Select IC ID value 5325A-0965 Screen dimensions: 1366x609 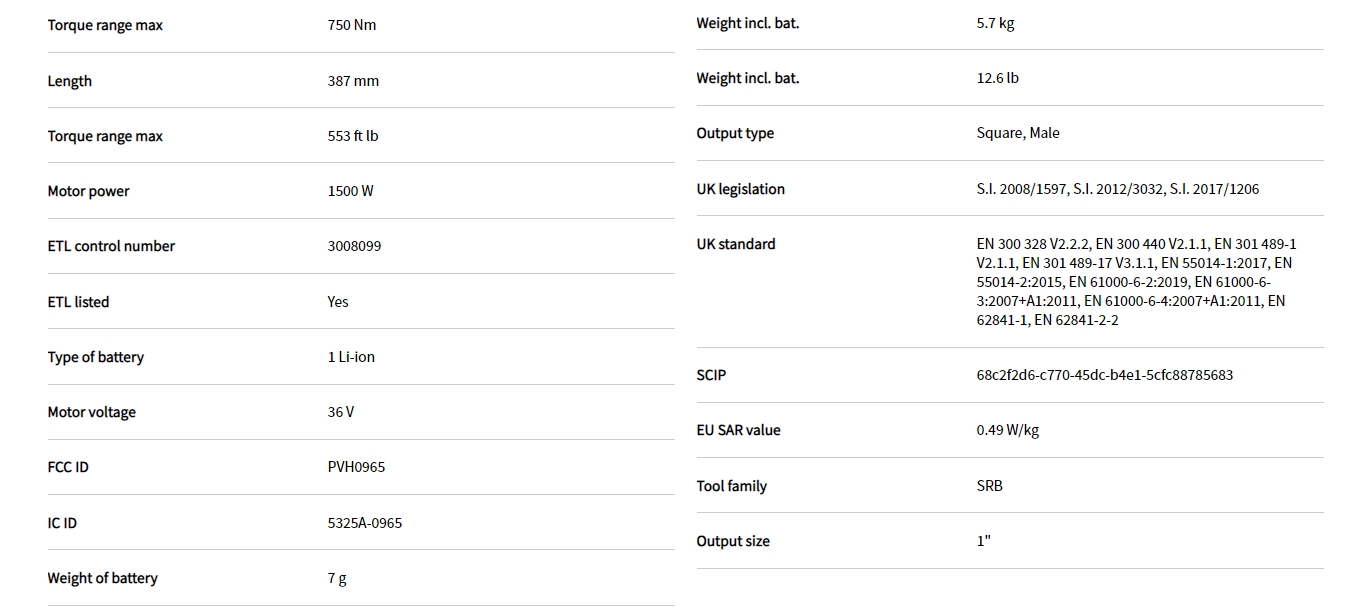[365, 523]
